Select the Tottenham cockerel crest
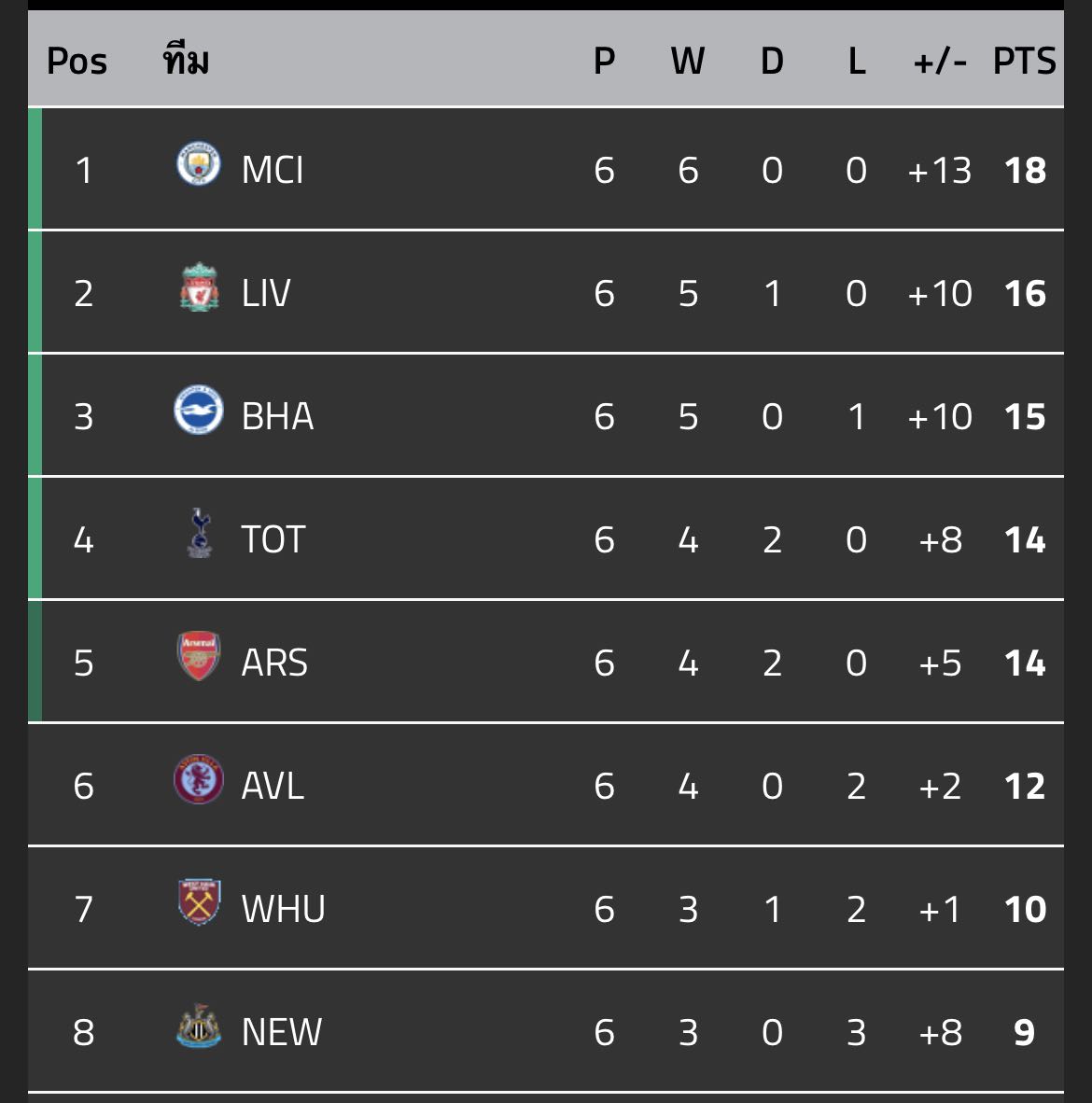1092x1103 pixels. [199, 533]
